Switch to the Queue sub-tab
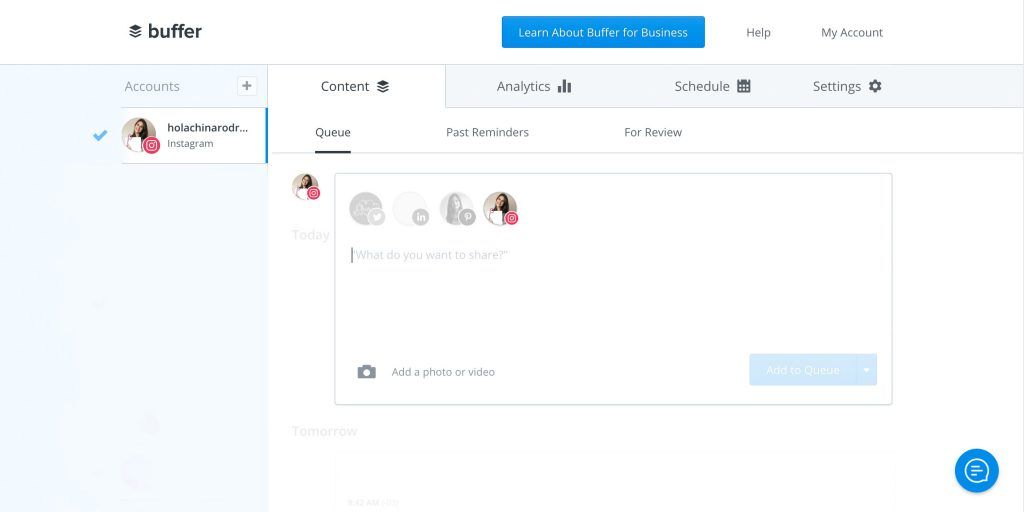Viewport: 1024px width, 512px height. 333,133
